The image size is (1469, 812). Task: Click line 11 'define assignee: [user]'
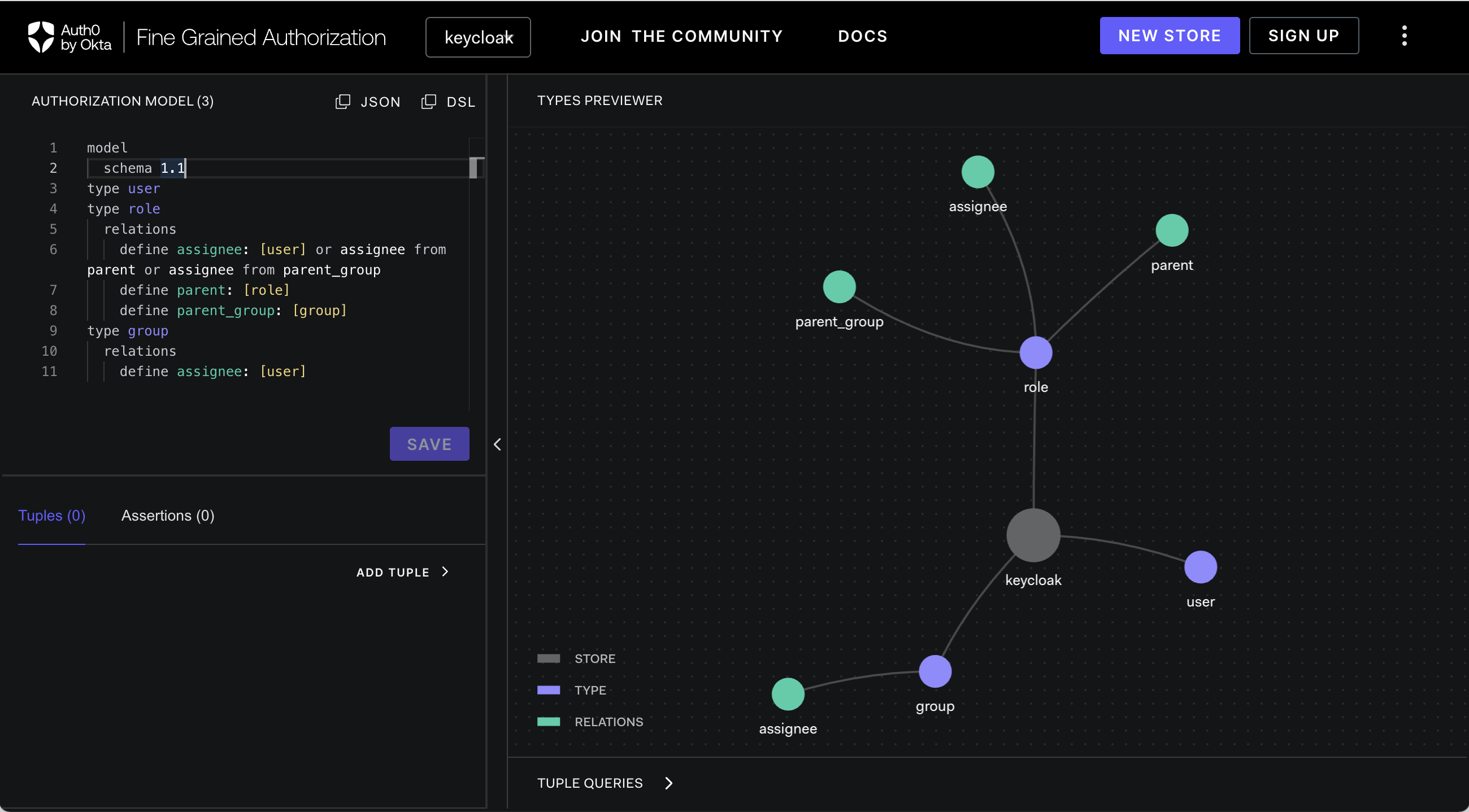coord(212,372)
